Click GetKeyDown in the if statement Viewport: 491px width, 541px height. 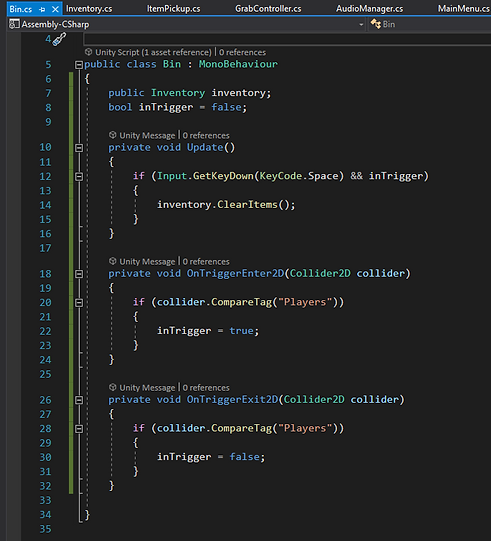click(223, 177)
